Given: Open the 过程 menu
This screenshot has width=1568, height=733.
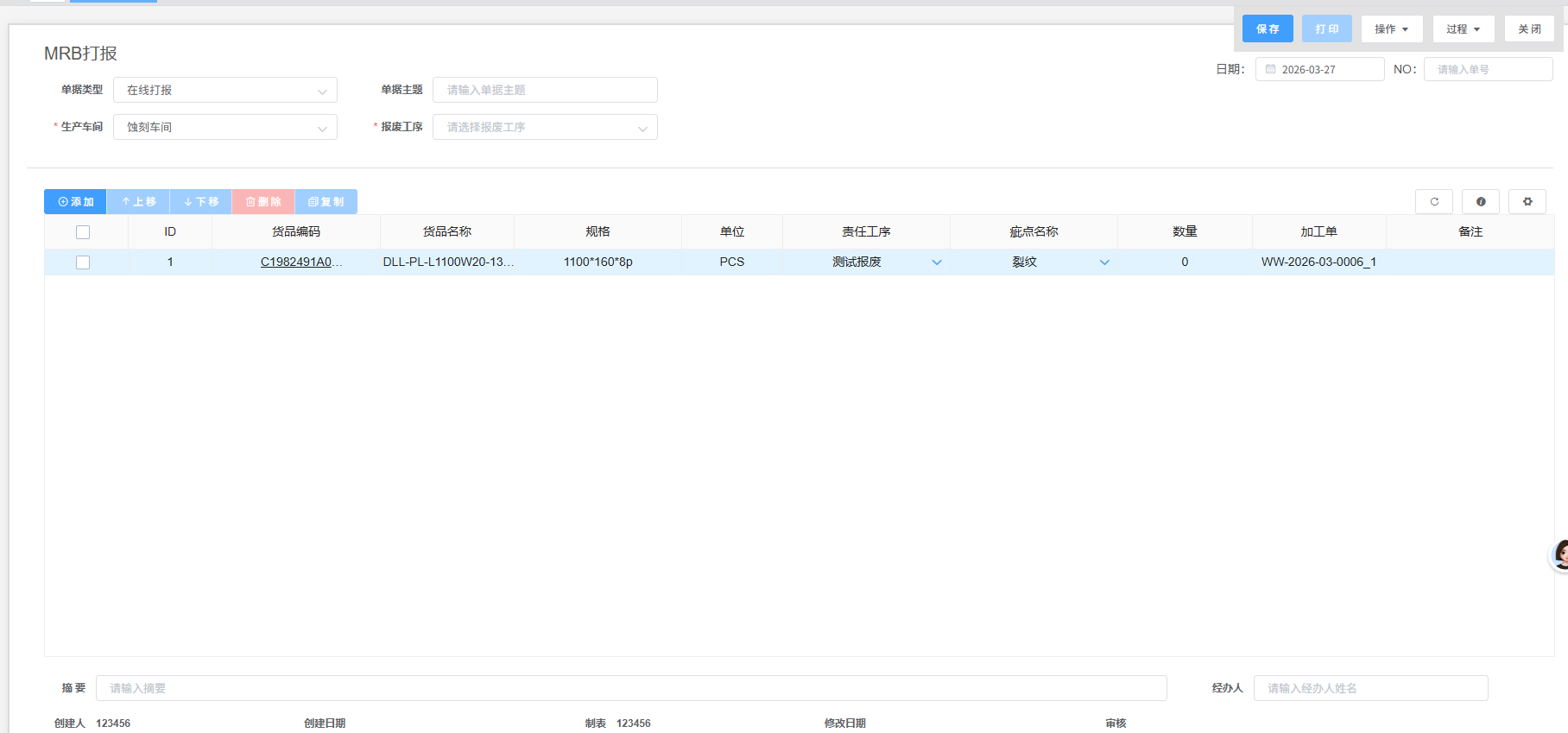Looking at the screenshot, I should [x=1463, y=29].
